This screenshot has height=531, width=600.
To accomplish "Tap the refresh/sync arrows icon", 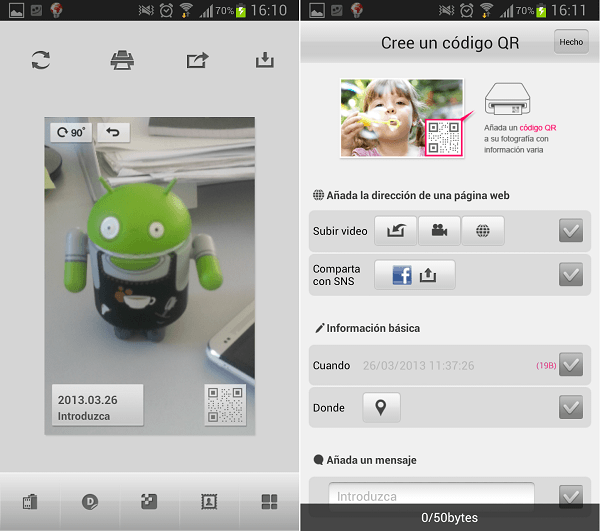I will (41, 60).
